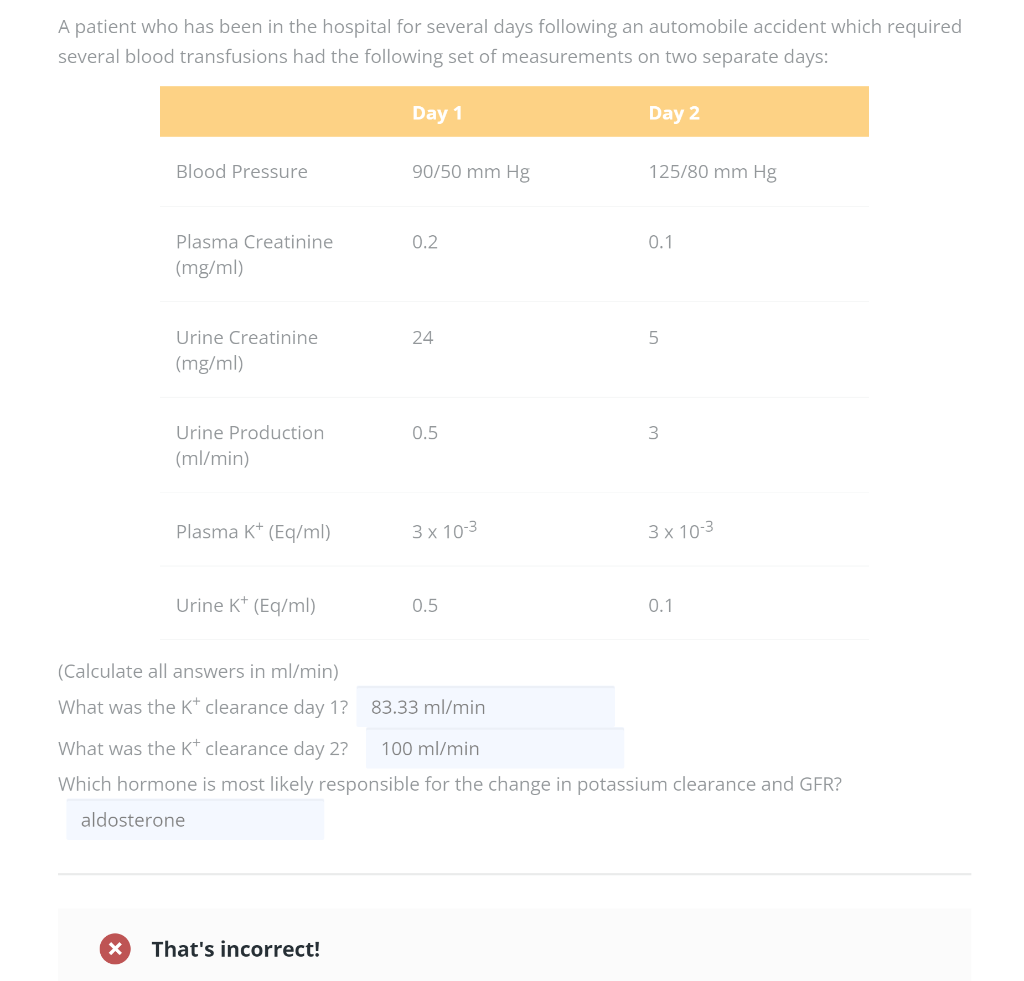Click the Plasma K+ row label
1024x981 pixels.
tap(253, 532)
